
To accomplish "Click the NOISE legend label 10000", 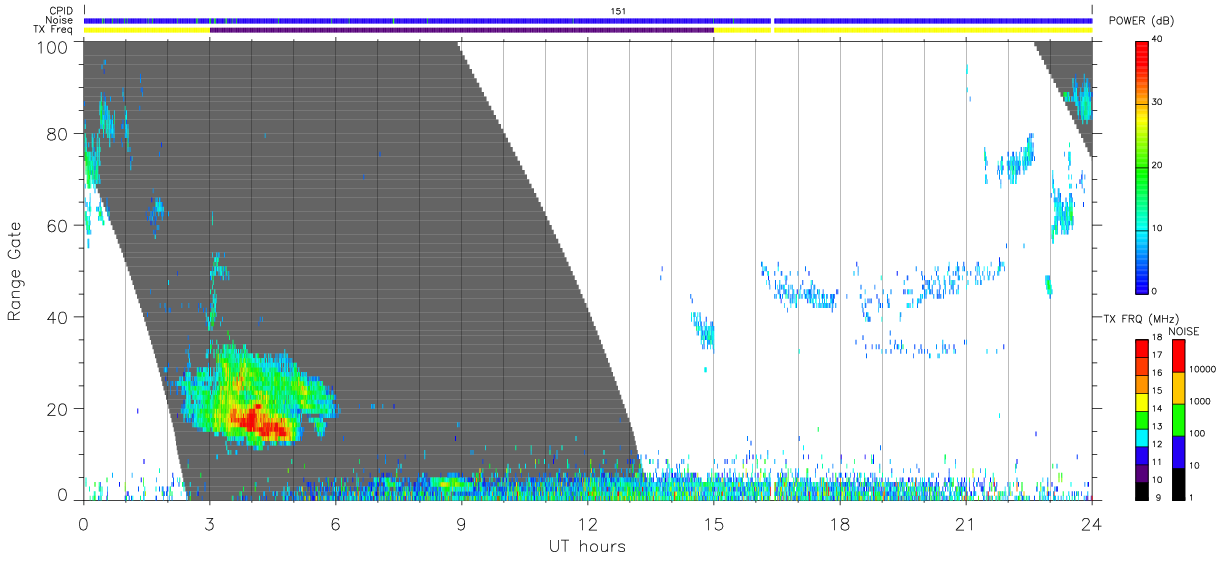I will pos(1203,371).
